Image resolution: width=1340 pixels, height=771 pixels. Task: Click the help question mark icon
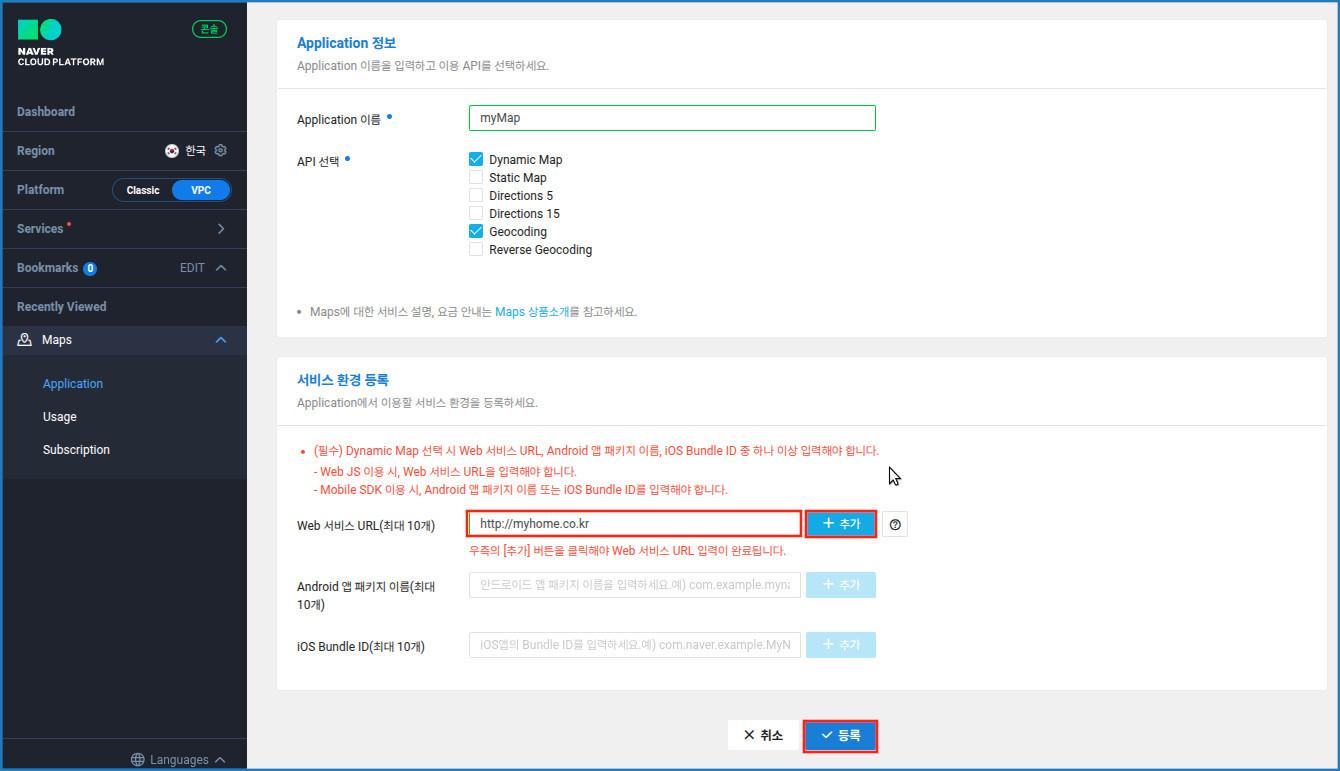[x=895, y=524]
